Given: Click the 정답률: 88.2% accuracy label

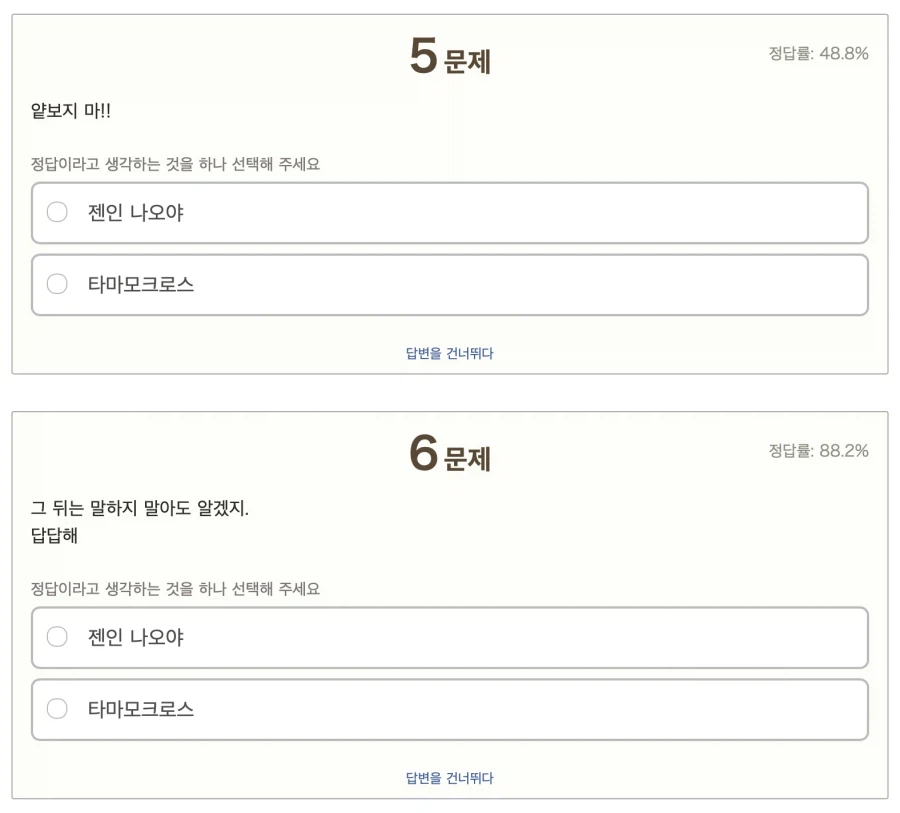Looking at the screenshot, I should (x=819, y=451).
